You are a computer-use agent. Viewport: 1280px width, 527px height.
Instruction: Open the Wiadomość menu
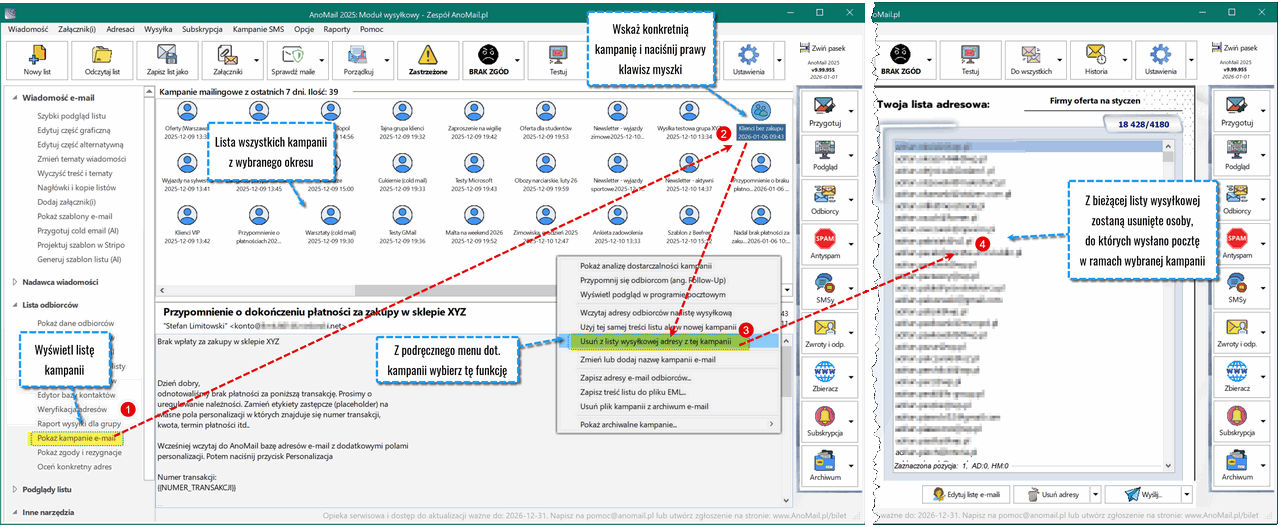(x=27, y=30)
